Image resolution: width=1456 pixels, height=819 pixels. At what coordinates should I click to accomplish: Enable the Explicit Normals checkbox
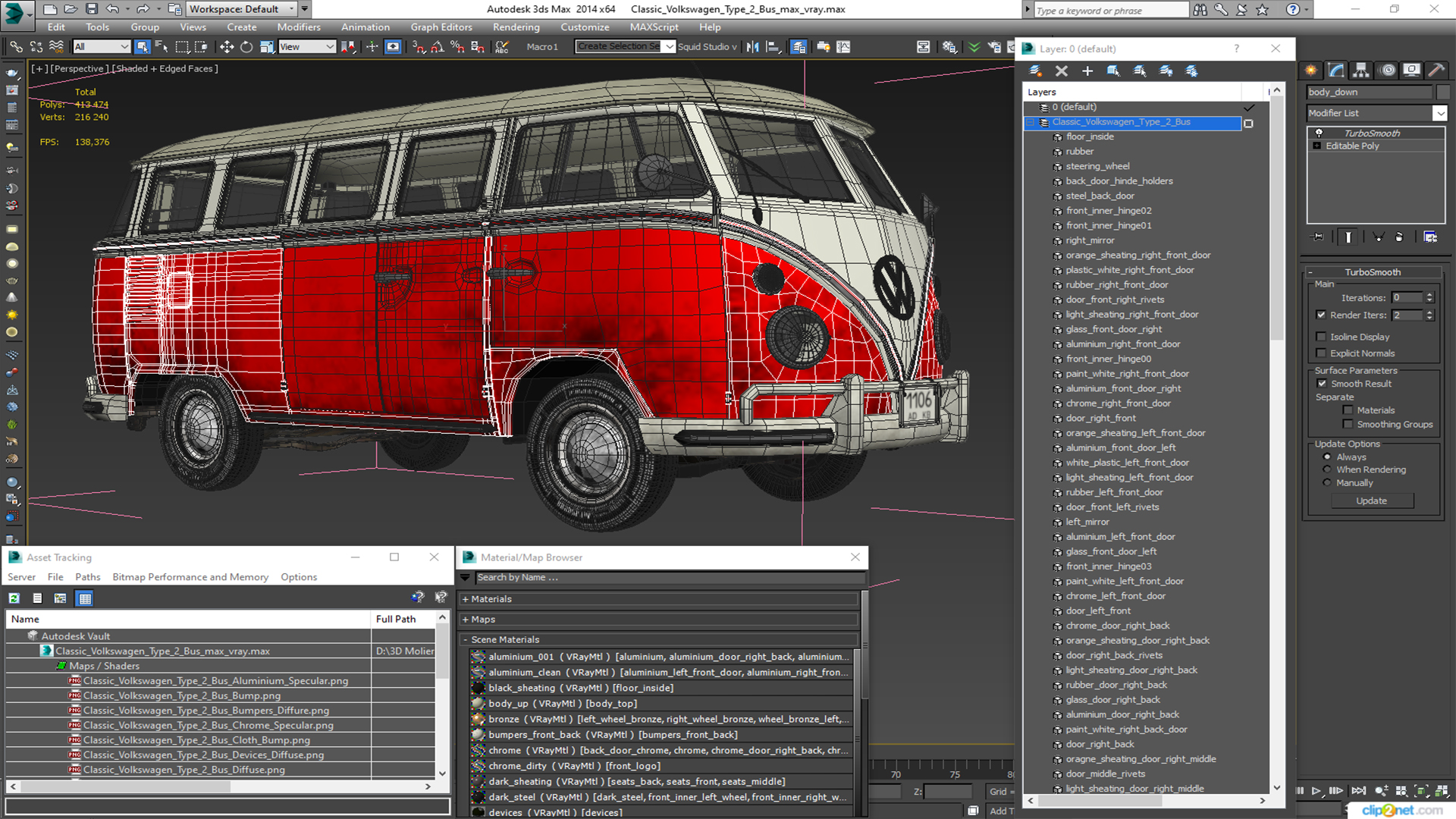1321,353
